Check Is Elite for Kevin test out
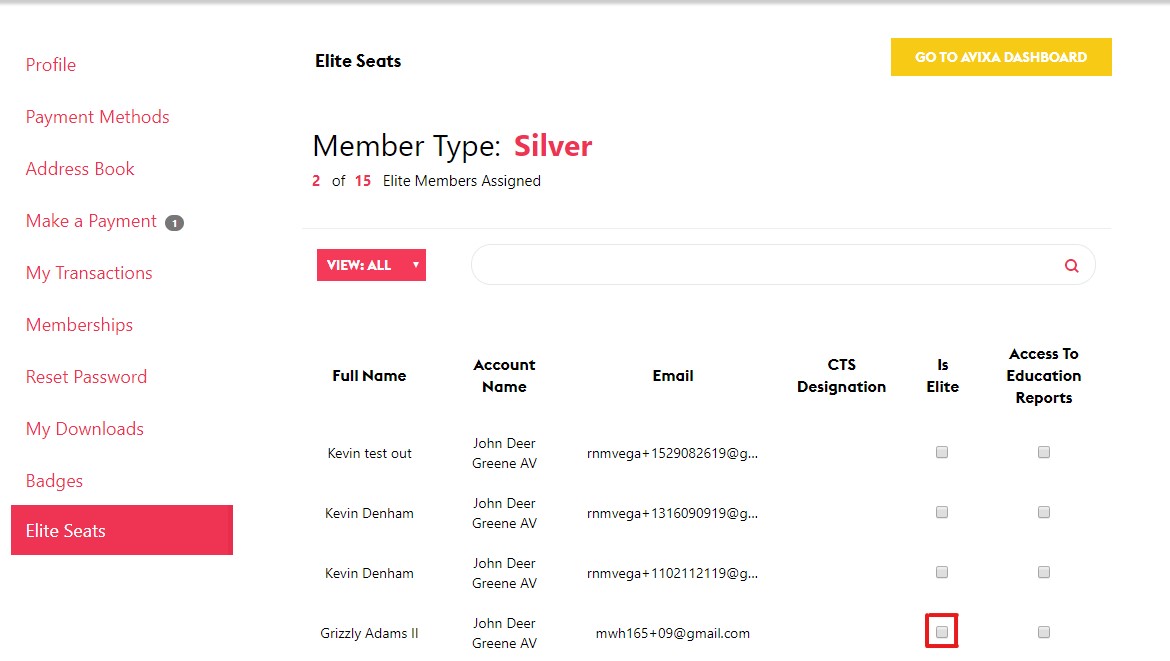 coord(942,452)
